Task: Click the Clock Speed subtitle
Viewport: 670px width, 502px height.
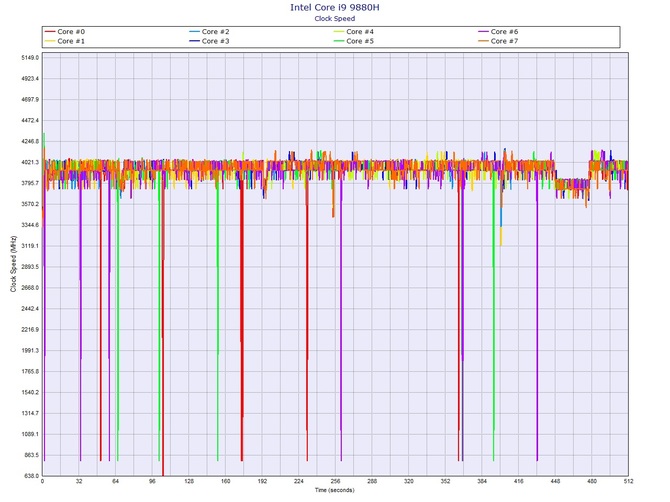Action: pyautogui.click(x=335, y=18)
